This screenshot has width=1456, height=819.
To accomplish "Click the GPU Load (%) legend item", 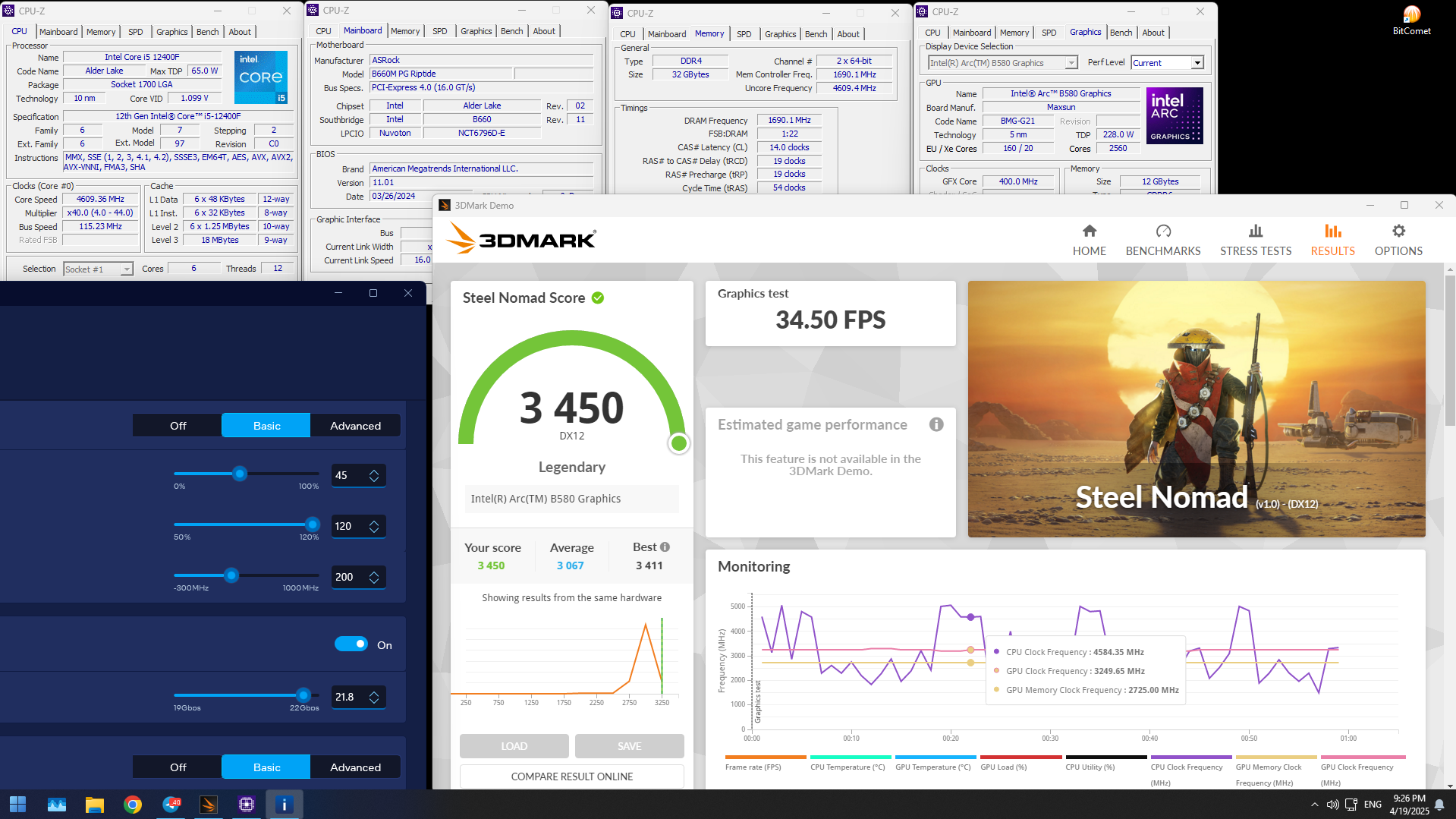I will pyautogui.click(x=1020, y=763).
